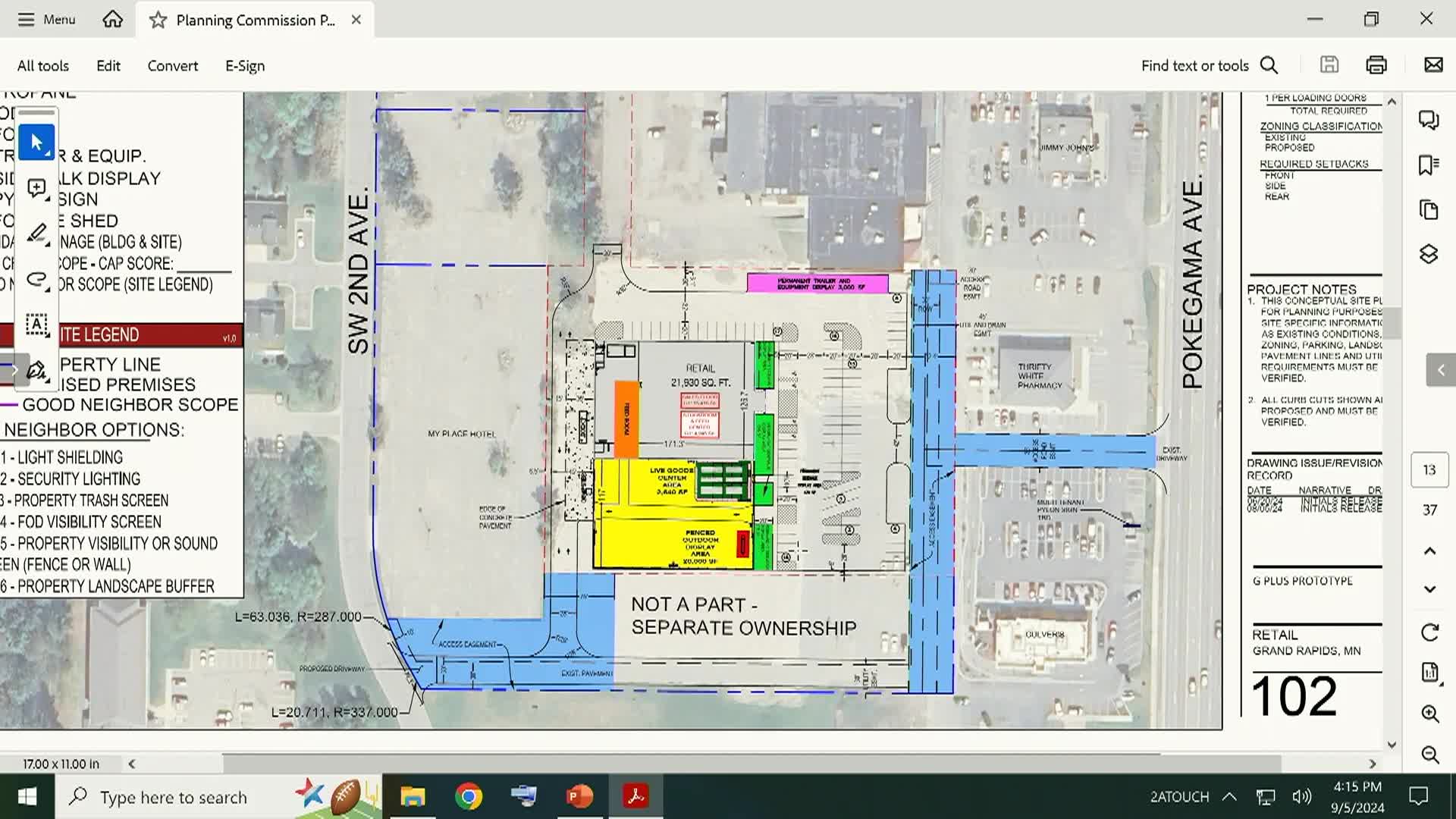Open the Windows Start menu
The image size is (1456, 819).
click(x=27, y=797)
